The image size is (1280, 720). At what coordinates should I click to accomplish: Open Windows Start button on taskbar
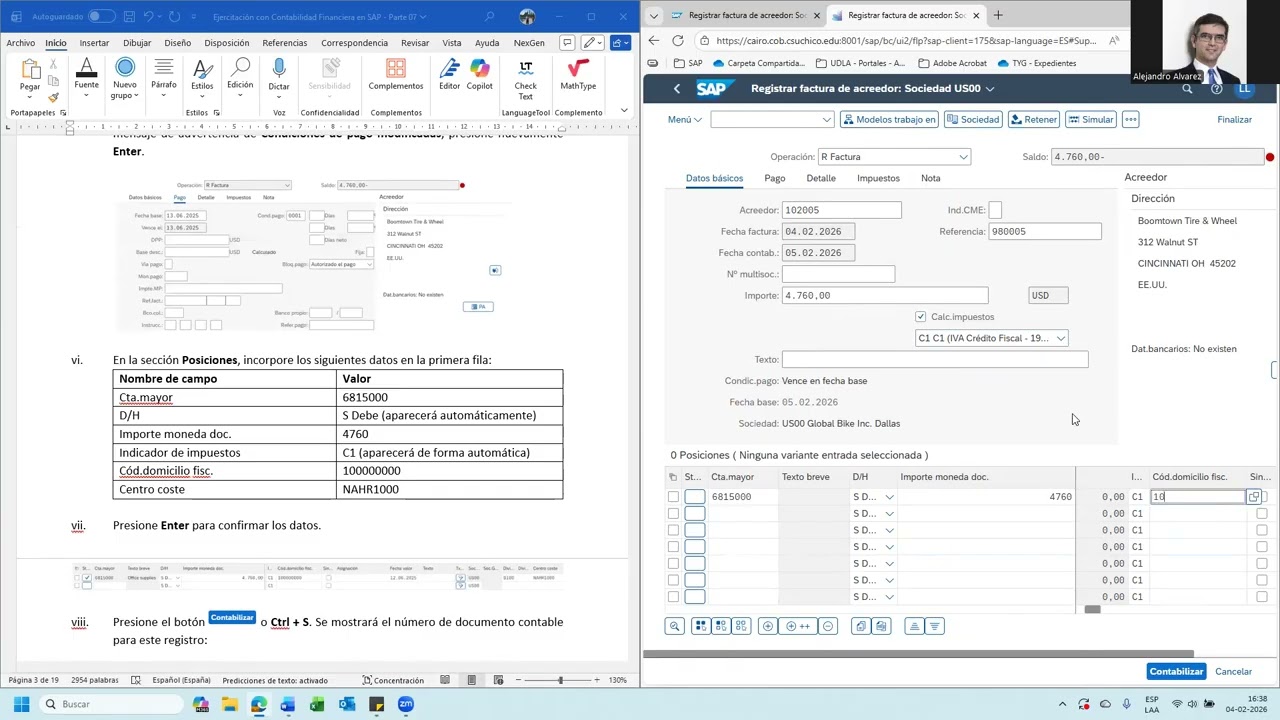(21, 704)
